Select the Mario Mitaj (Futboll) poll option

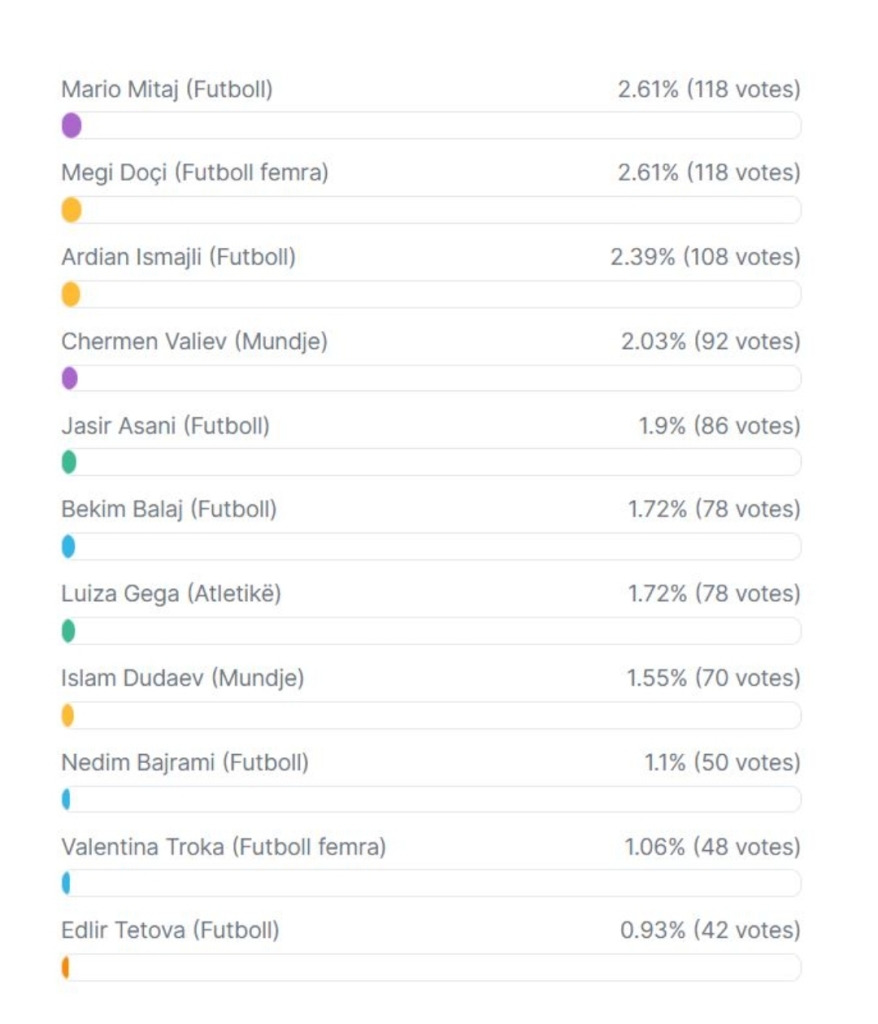[x=167, y=90]
